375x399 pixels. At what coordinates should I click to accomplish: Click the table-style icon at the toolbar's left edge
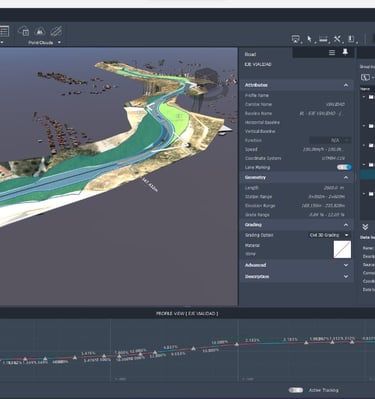click(4, 31)
